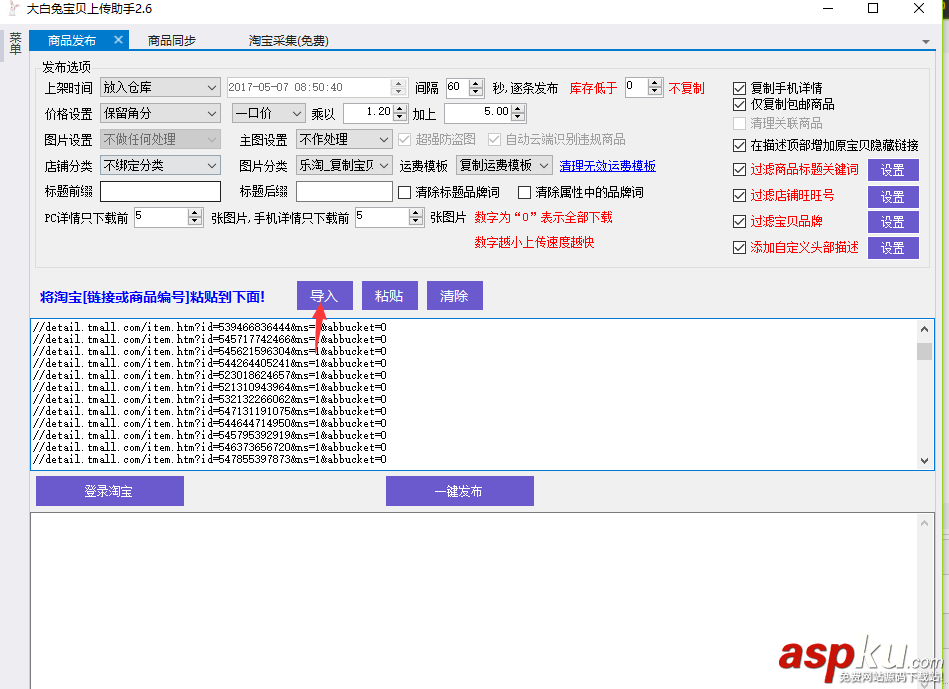The image size is (949, 689).
Task: Open the 淘宝采集(免费) tab
Action: pyautogui.click(x=287, y=41)
